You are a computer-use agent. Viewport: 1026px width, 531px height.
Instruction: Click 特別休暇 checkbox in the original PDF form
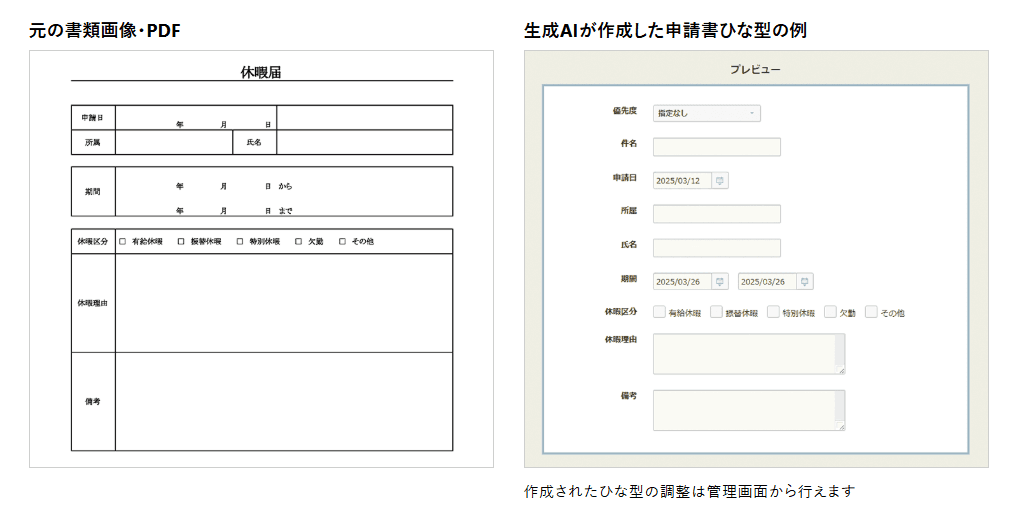pos(239,241)
